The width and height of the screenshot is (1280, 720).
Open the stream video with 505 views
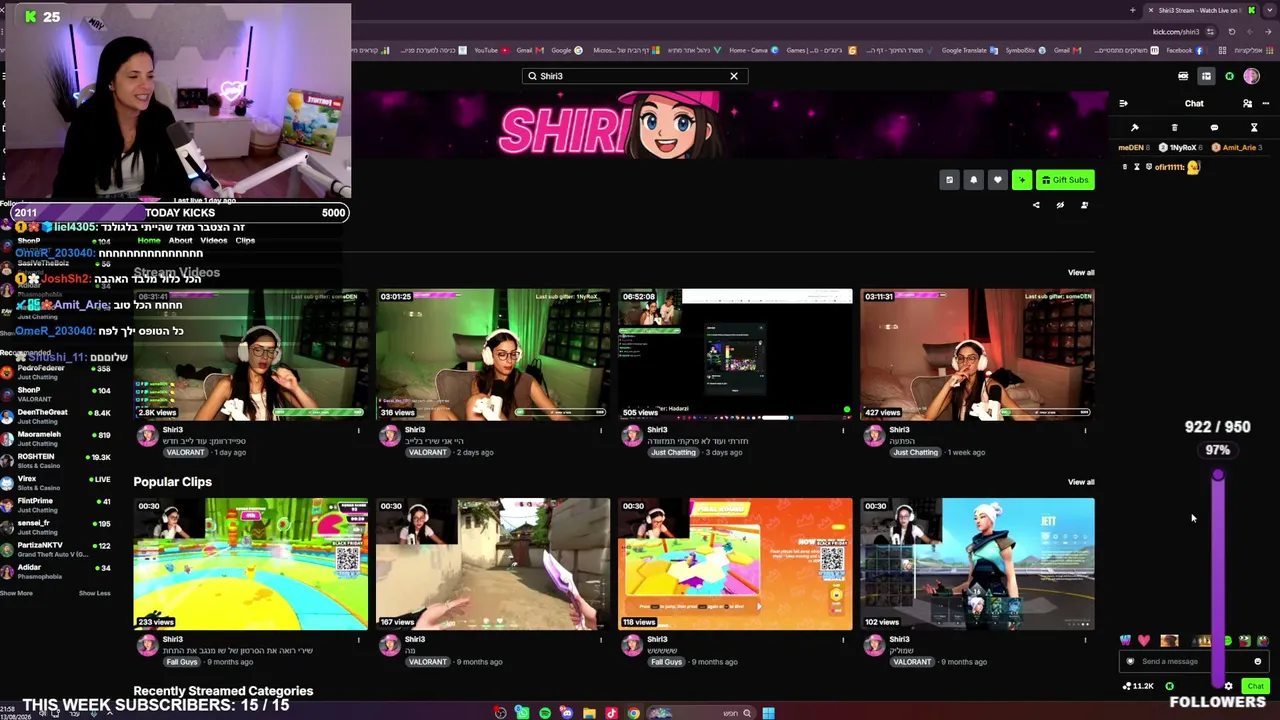(x=735, y=354)
